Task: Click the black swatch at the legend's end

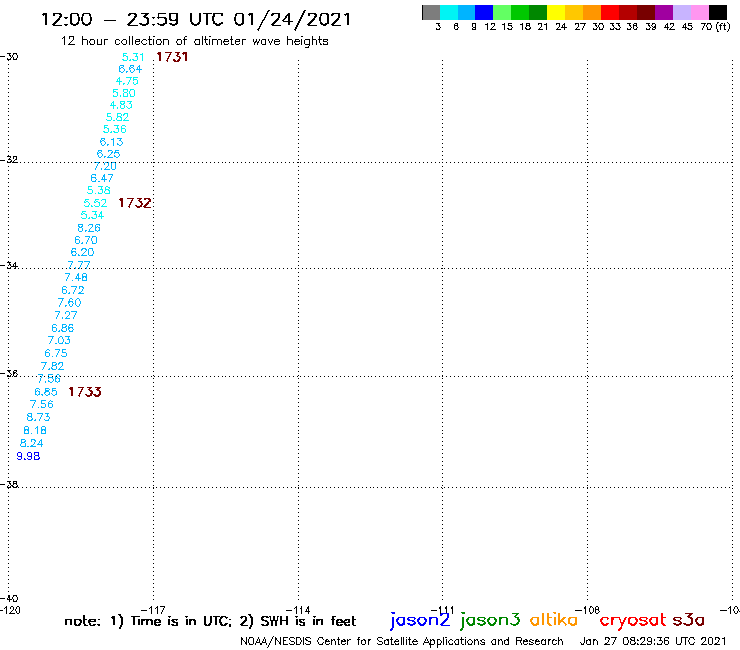Action: coord(718,12)
